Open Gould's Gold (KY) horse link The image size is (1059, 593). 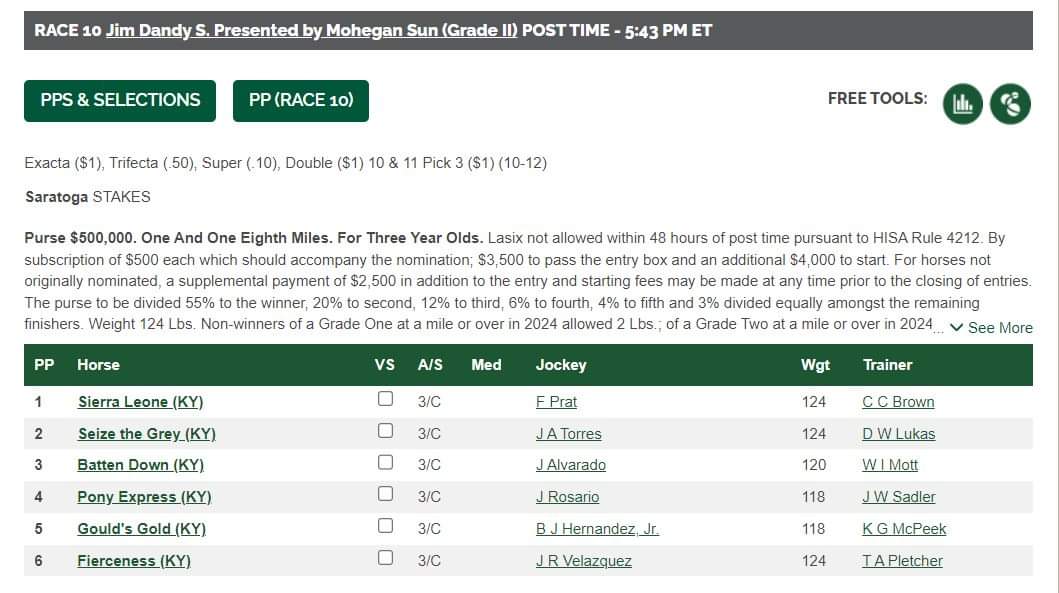[x=141, y=529]
